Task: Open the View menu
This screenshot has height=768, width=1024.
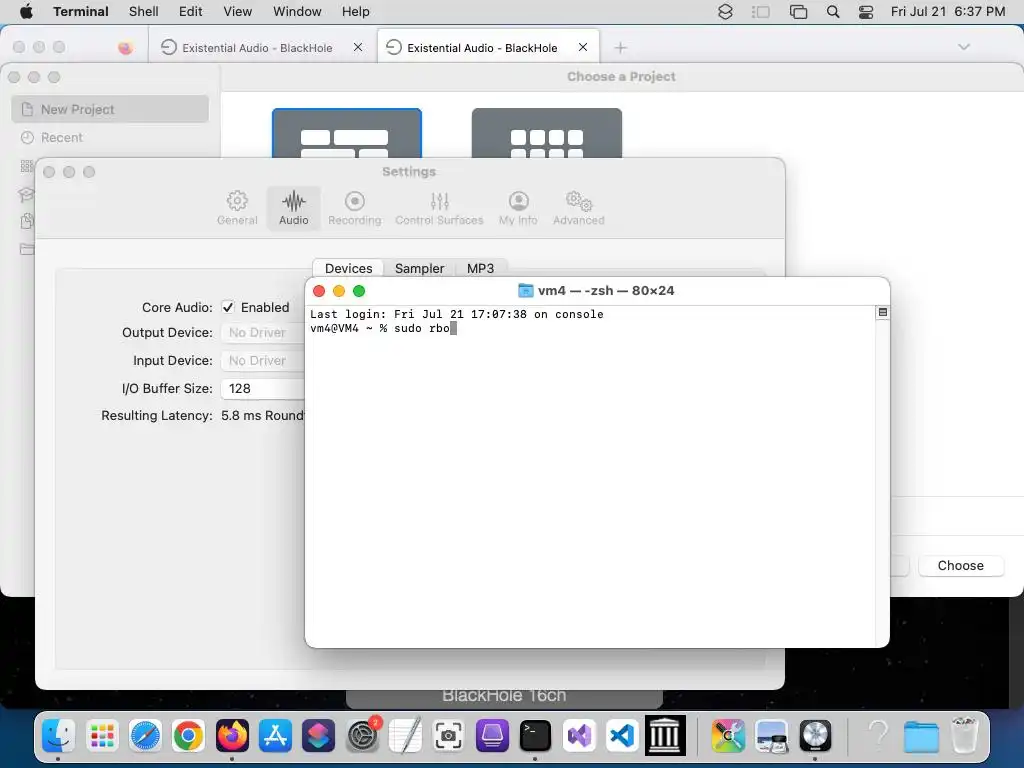Action: 238,12
